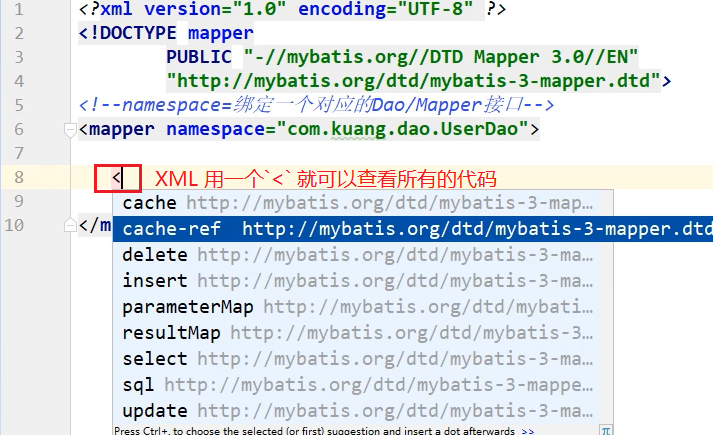Click the namespace comment on line 5
The image size is (713, 435).
pos(316,105)
